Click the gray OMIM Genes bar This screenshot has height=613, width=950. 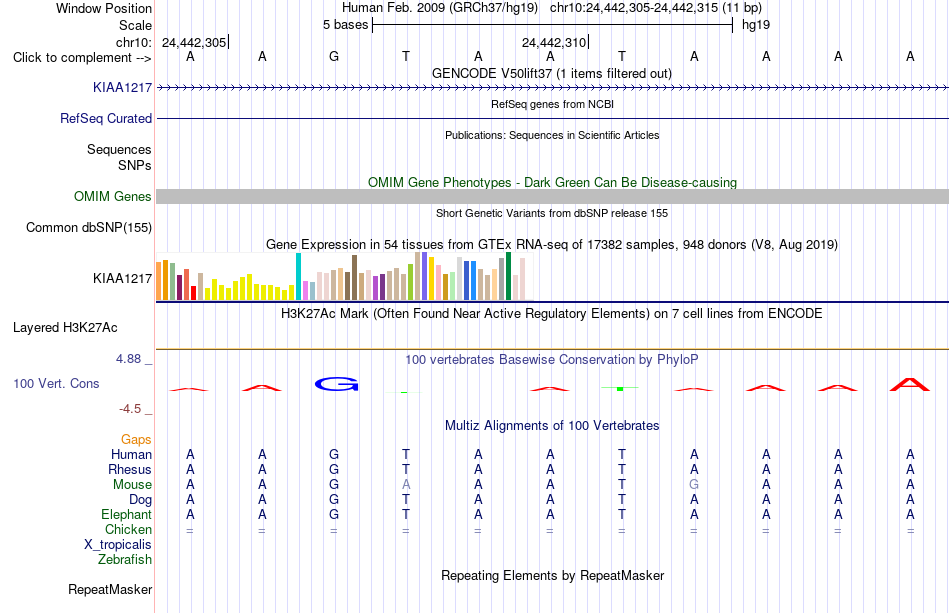[x=553, y=196]
